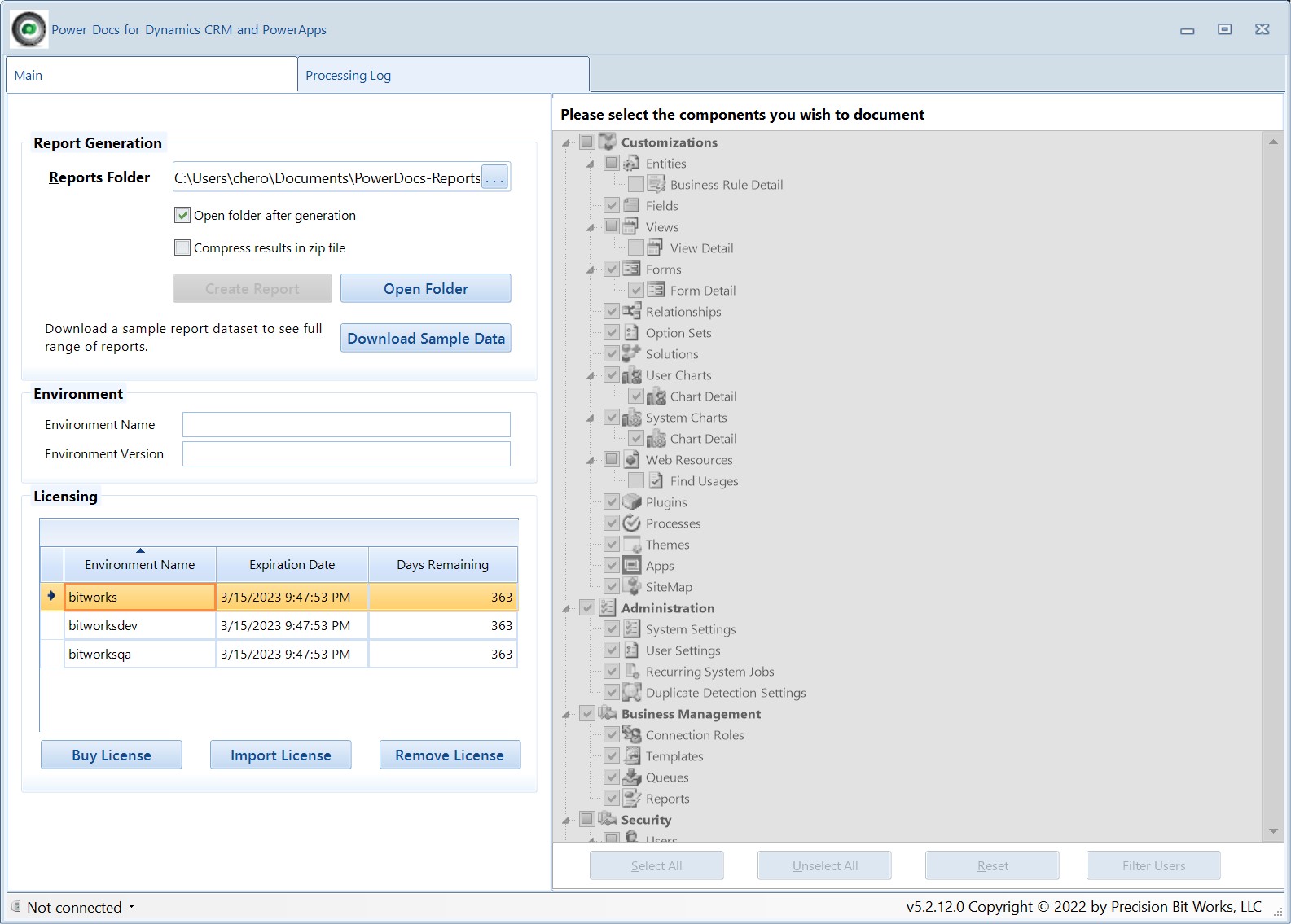Click the Web Resources icon
This screenshot has width=1291, height=924.
click(631, 460)
